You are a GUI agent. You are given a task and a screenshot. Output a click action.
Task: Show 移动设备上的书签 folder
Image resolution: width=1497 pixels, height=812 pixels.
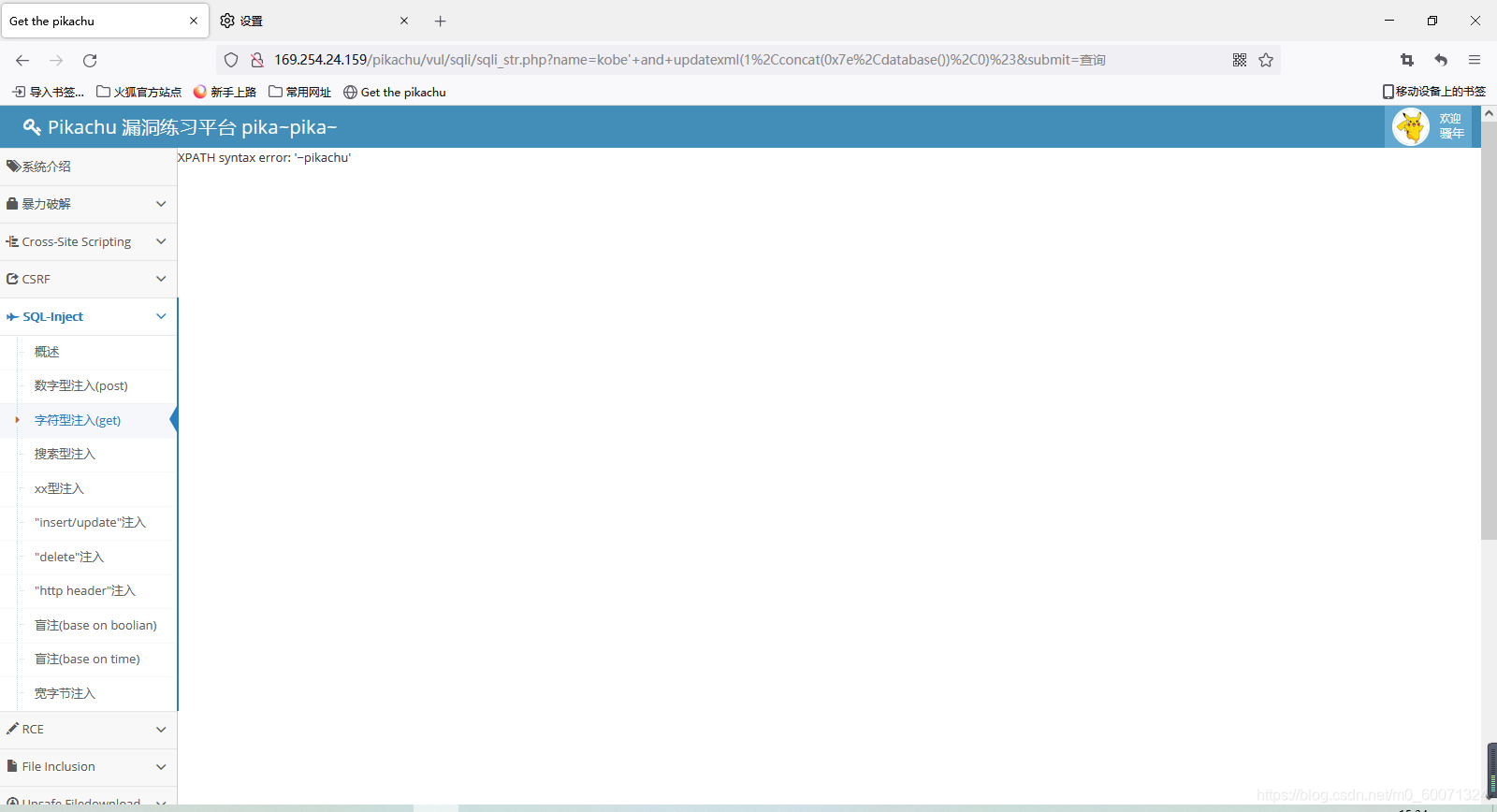1434,92
